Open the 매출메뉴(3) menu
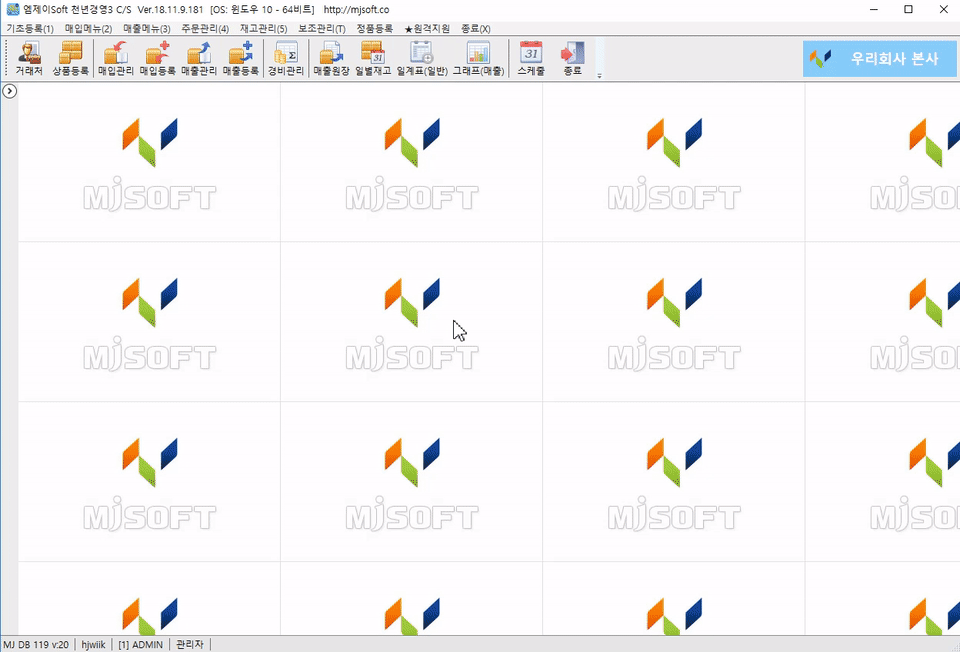Viewport: 960px width, 652px height. pyautogui.click(x=146, y=29)
